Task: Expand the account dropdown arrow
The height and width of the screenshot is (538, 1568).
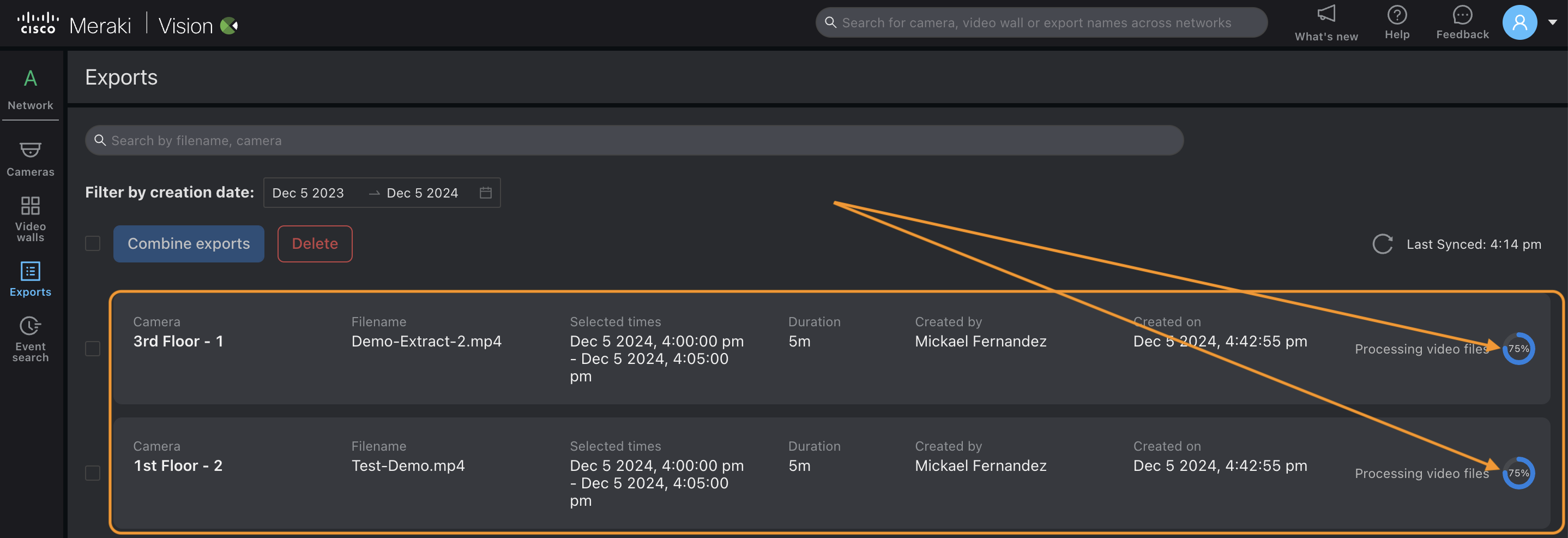Action: 1554,22
